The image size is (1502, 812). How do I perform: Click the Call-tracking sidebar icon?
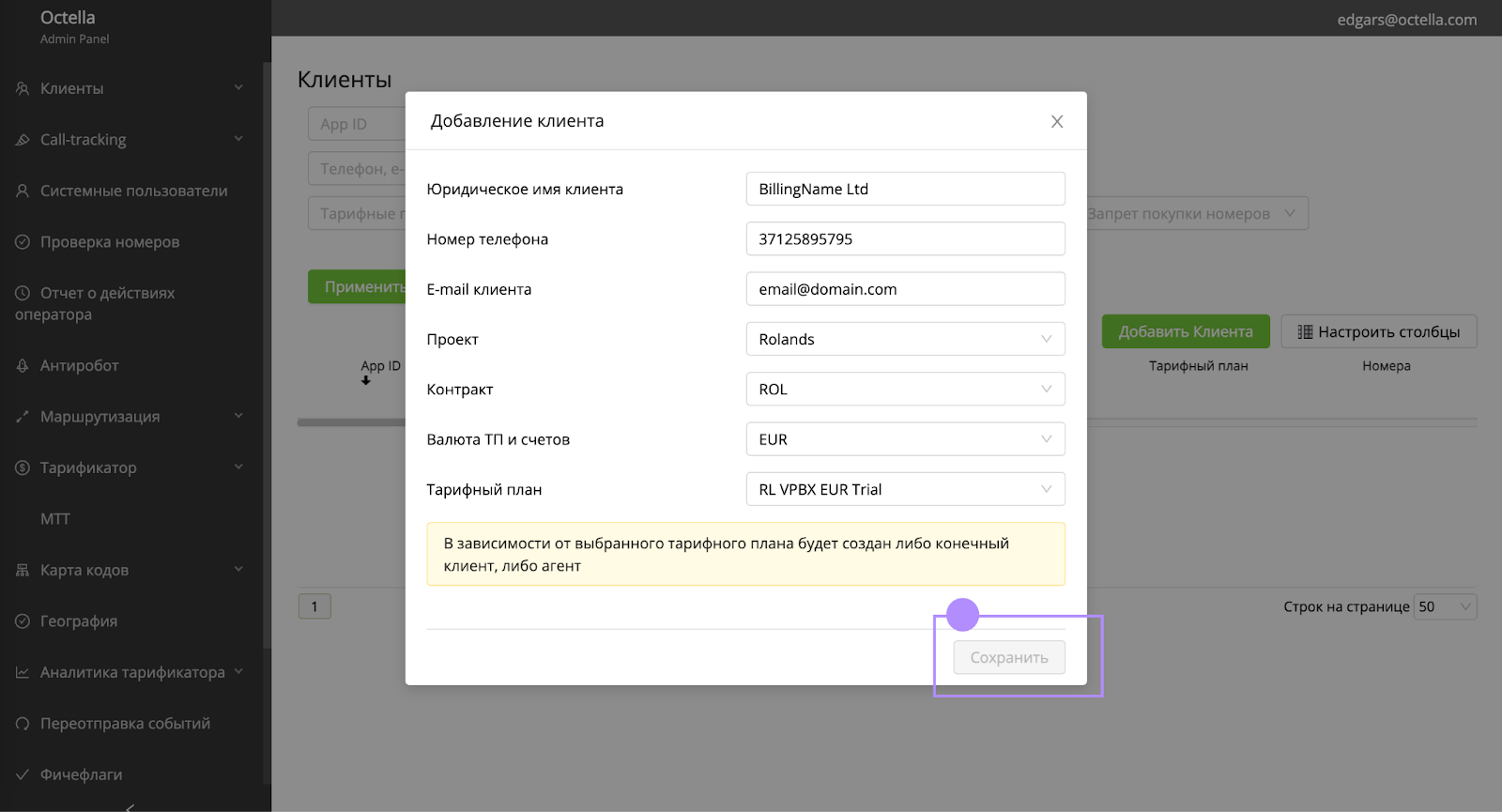(23, 140)
